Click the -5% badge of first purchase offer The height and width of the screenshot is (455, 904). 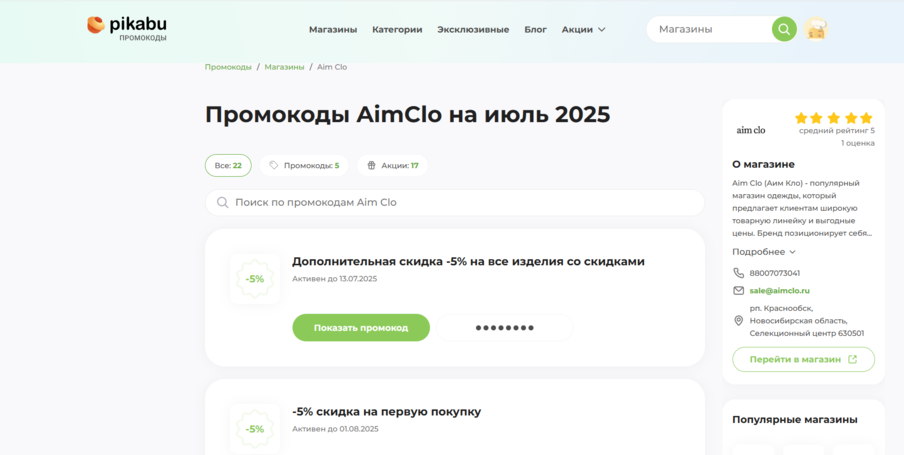255,429
